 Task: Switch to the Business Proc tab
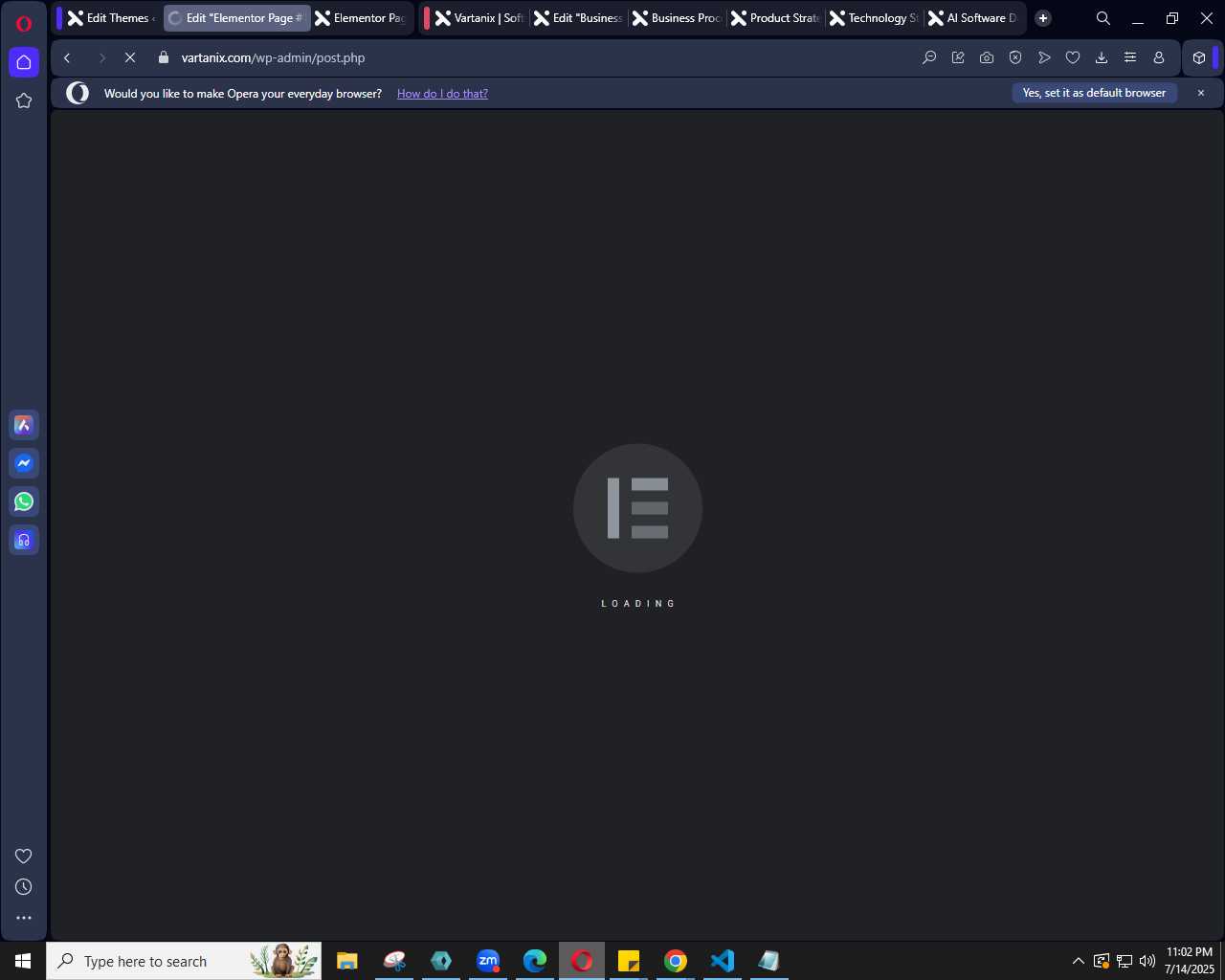678,18
